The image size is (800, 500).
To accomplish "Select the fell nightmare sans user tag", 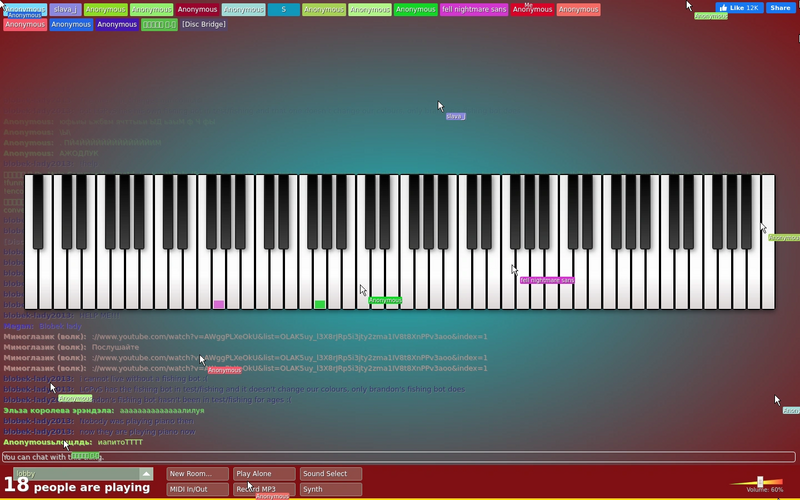I will [474, 10].
